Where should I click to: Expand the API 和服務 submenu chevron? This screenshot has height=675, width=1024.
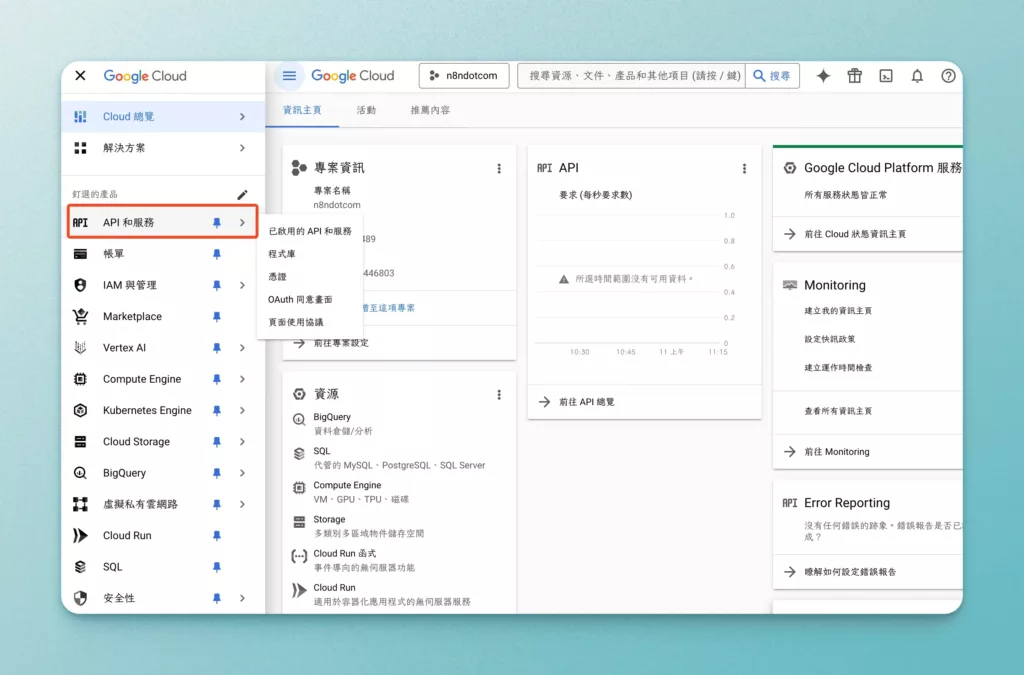click(x=242, y=223)
